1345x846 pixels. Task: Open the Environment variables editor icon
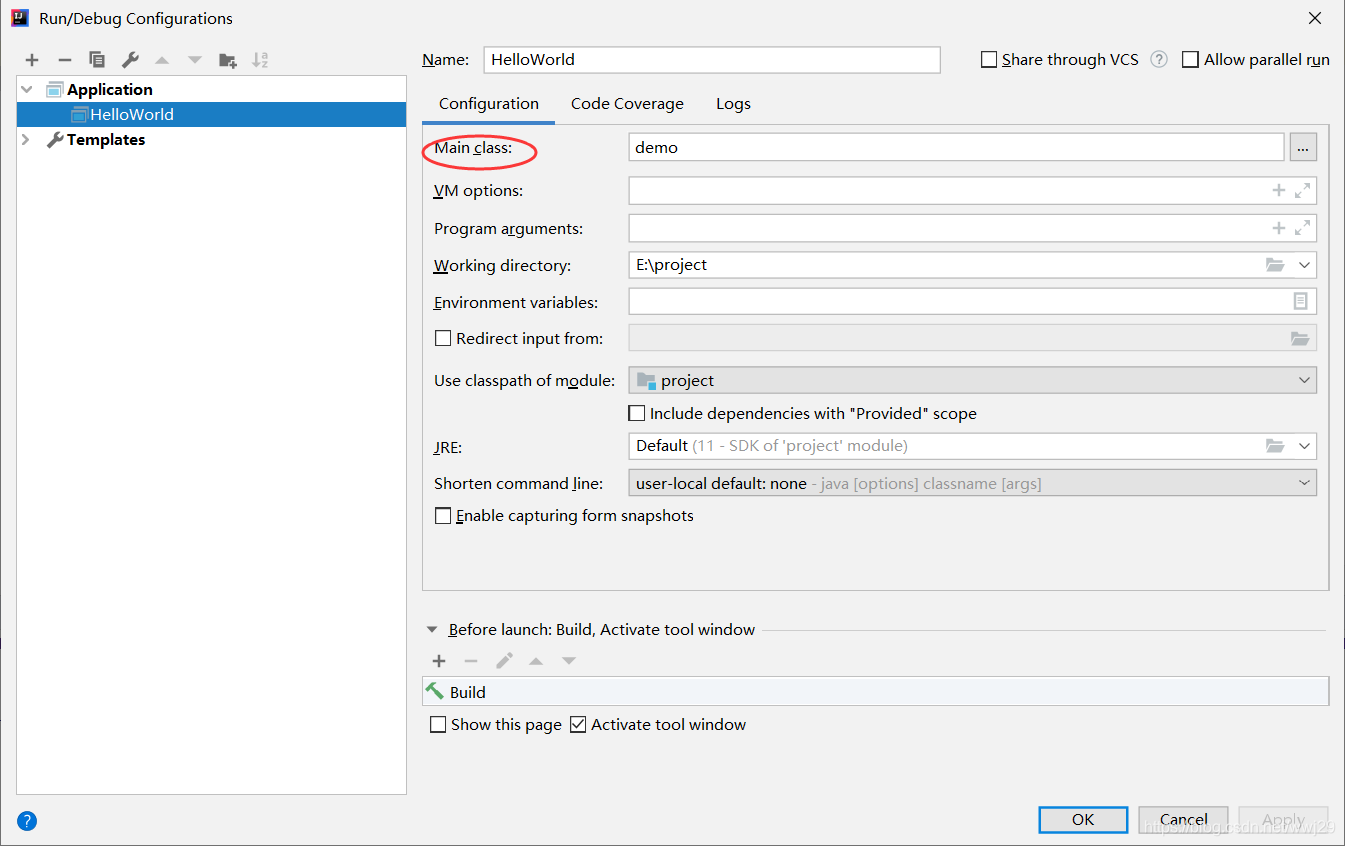pyautogui.click(x=1300, y=301)
